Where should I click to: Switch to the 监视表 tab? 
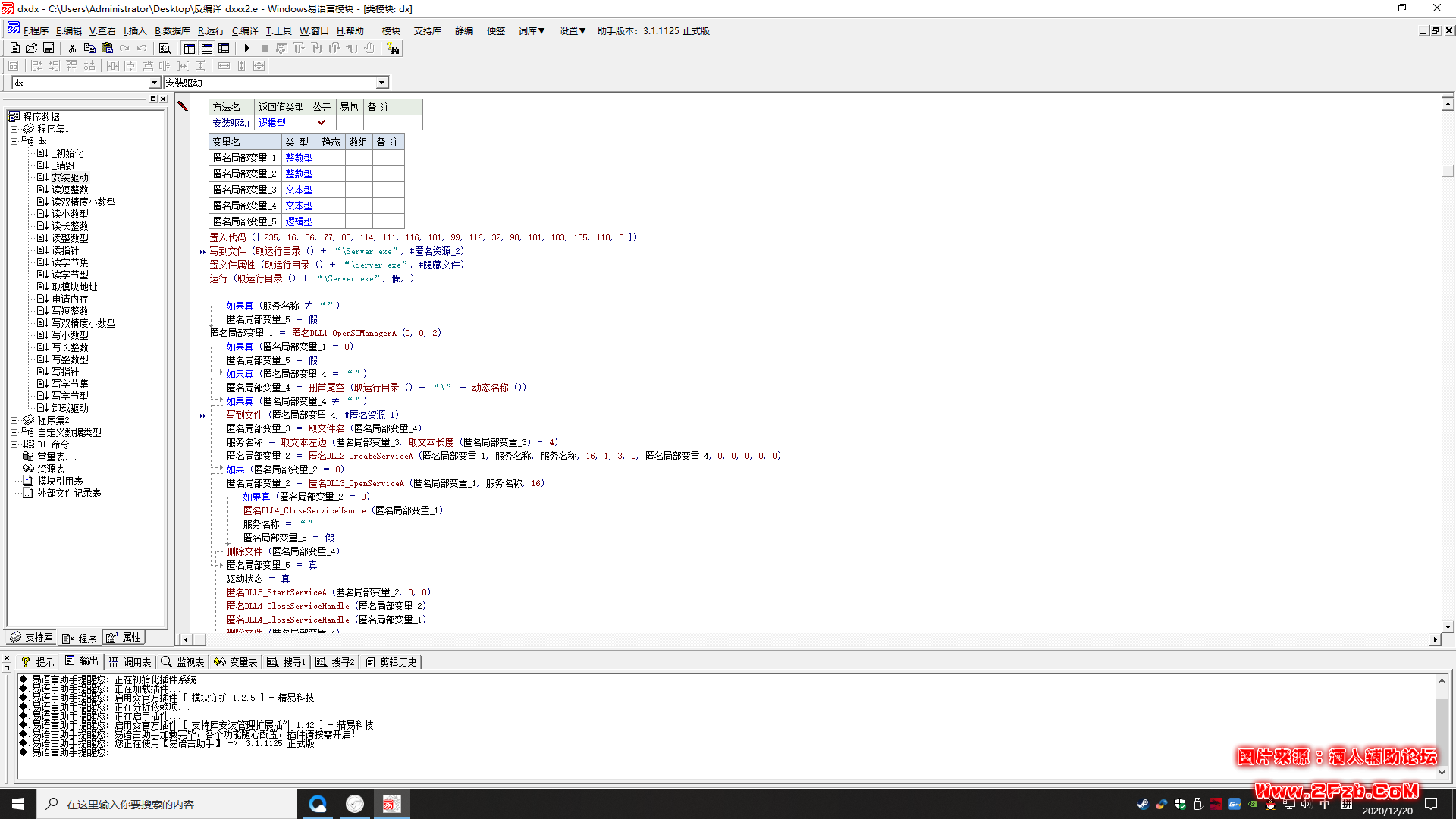pyautogui.click(x=183, y=662)
